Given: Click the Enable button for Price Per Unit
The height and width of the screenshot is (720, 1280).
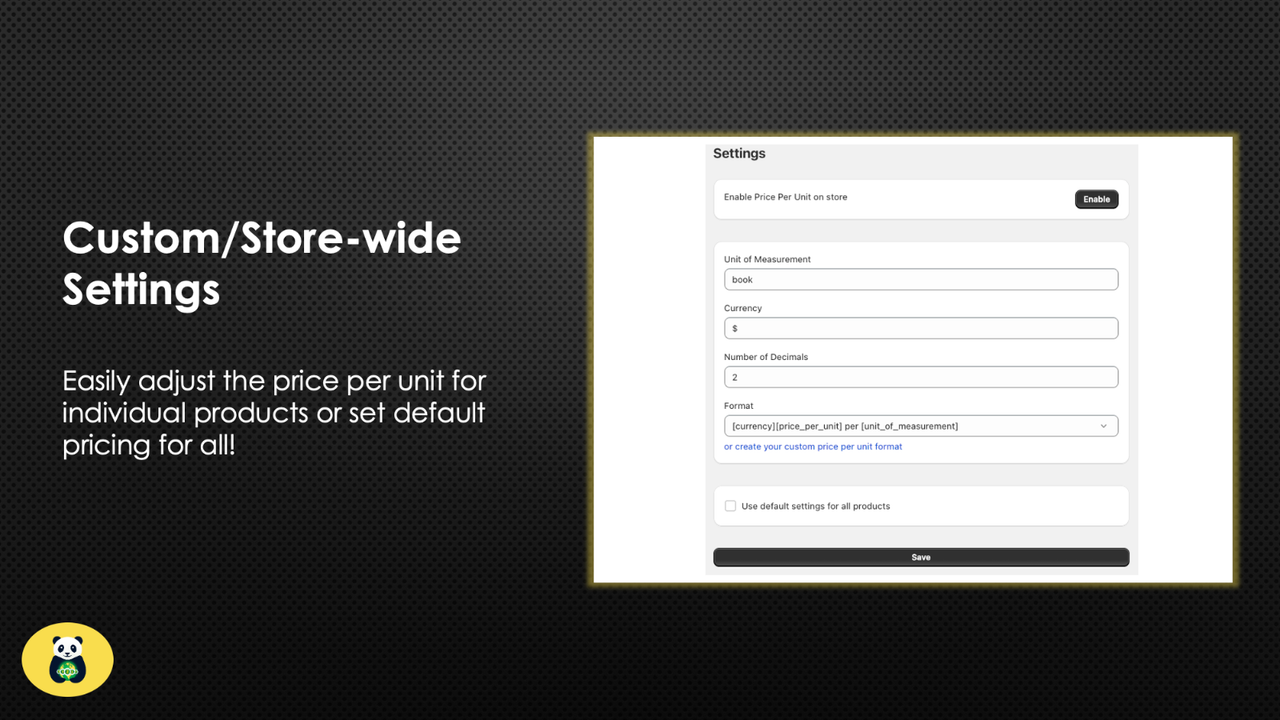Looking at the screenshot, I should tap(1096, 199).
